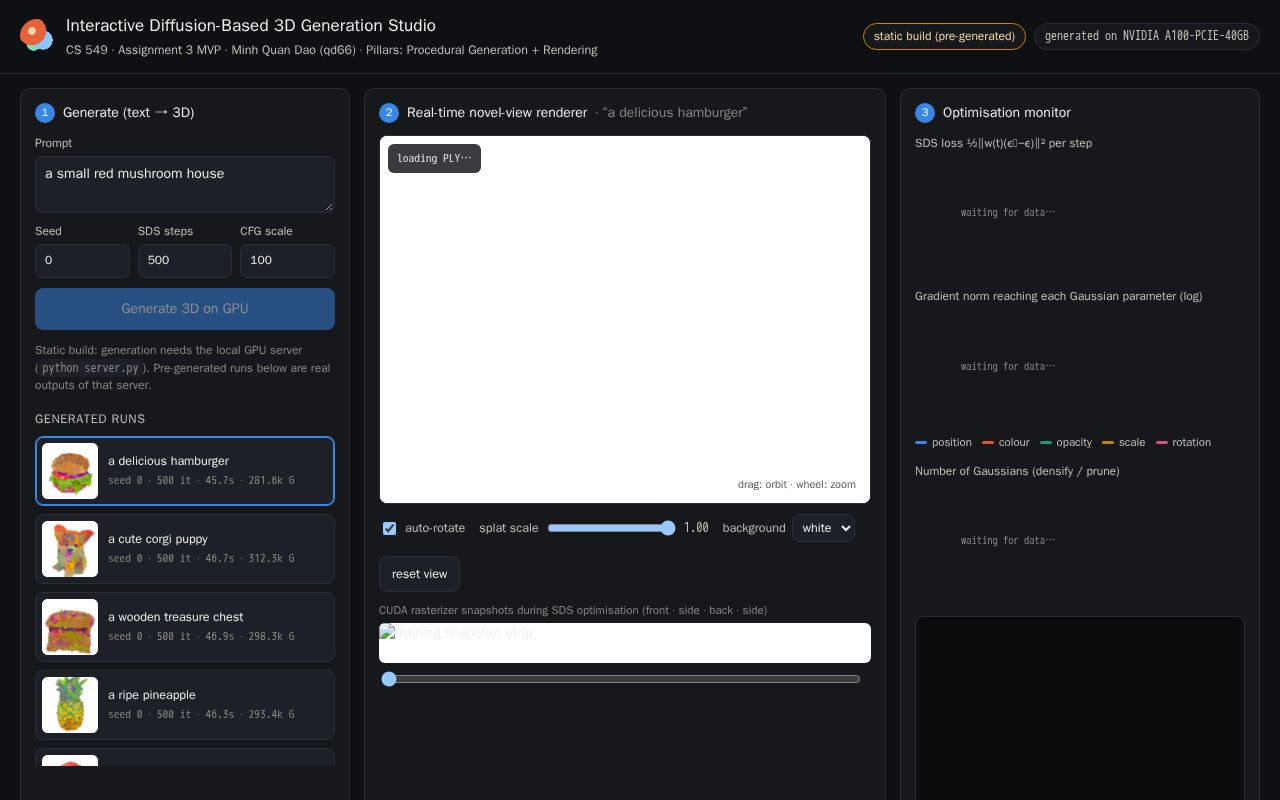Open the hamburger run thumbnail
This screenshot has height=800, width=1280.
click(70, 471)
